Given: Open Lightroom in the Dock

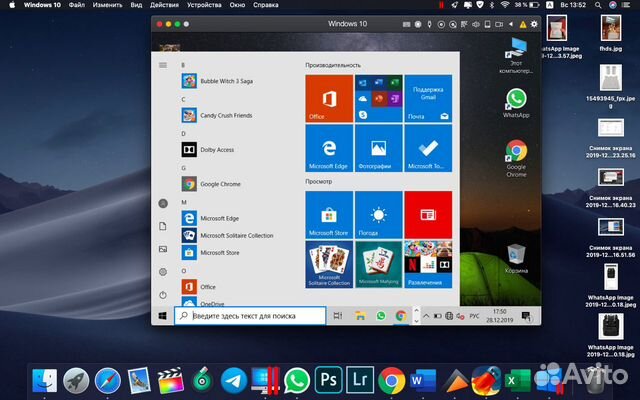Looking at the screenshot, I should tap(360, 380).
